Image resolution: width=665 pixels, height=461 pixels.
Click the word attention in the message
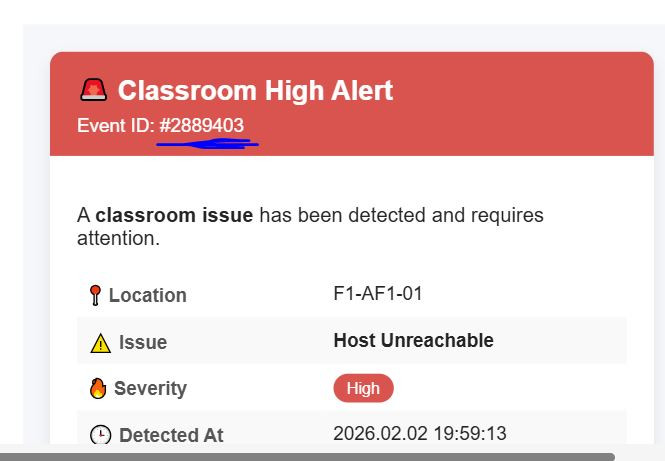click(116, 238)
